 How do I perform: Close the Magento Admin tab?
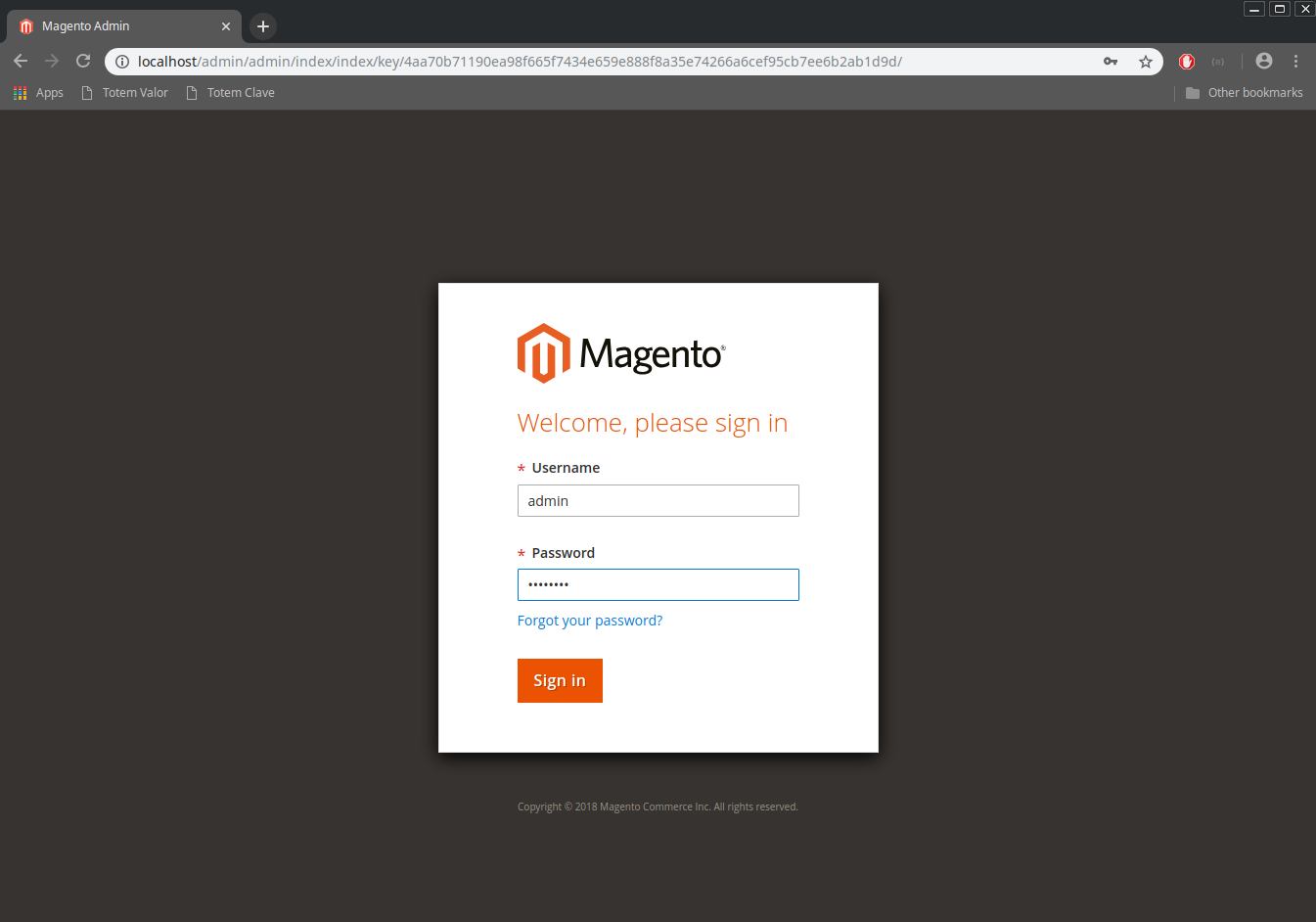click(x=226, y=26)
